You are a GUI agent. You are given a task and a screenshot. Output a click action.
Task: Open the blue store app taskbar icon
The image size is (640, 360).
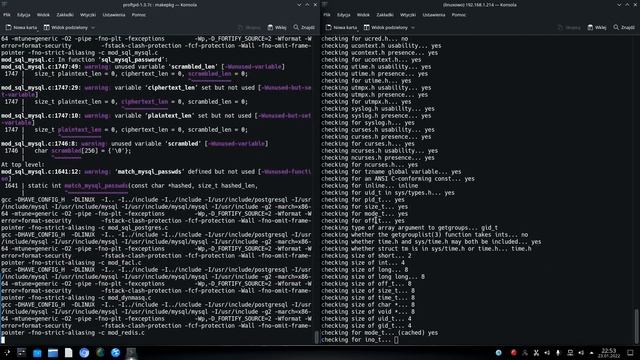[37, 353]
